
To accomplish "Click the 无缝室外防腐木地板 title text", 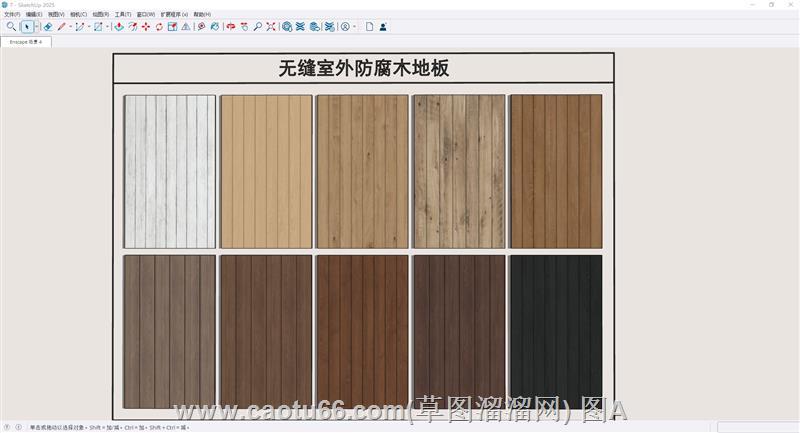I will [364, 68].
